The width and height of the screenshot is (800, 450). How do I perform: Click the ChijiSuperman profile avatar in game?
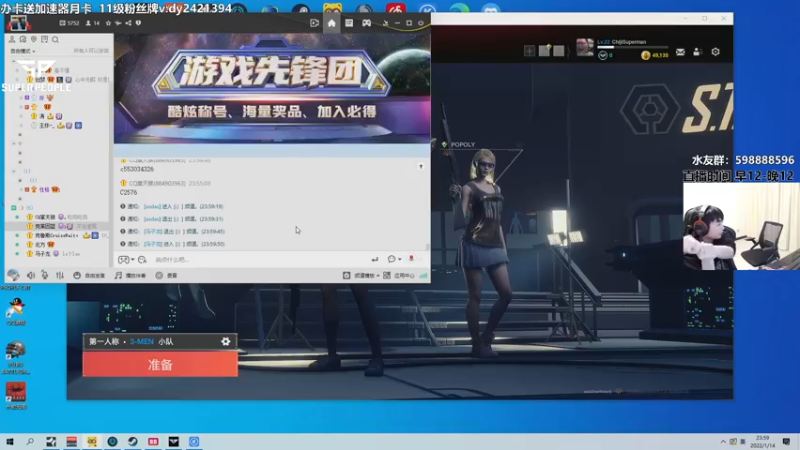(585, 47)
